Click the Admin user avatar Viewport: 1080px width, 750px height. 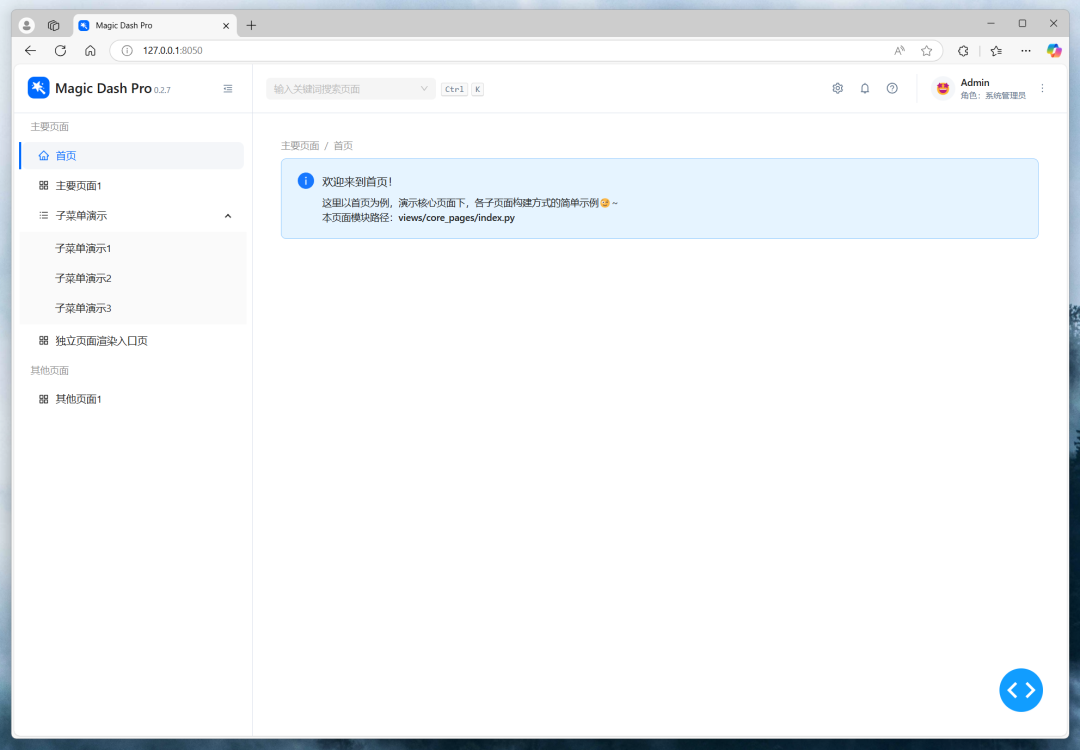click(x=942, y=89)
